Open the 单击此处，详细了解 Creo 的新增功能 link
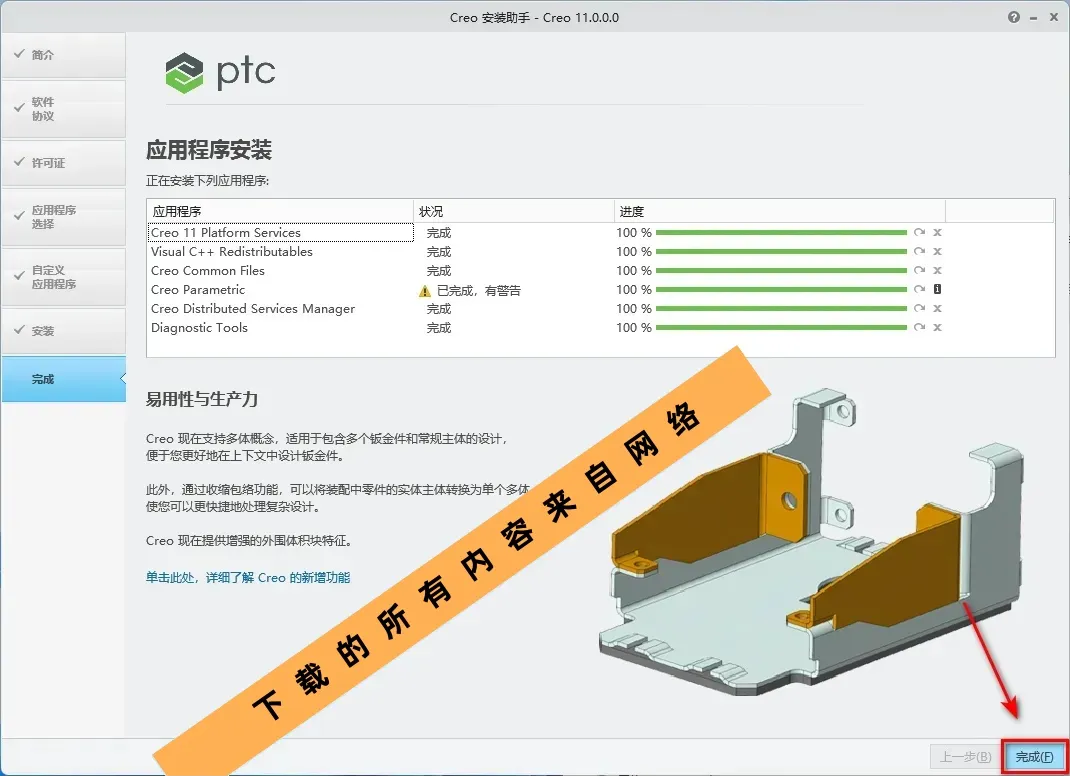Screen dimensions: 1071x777 248,578
